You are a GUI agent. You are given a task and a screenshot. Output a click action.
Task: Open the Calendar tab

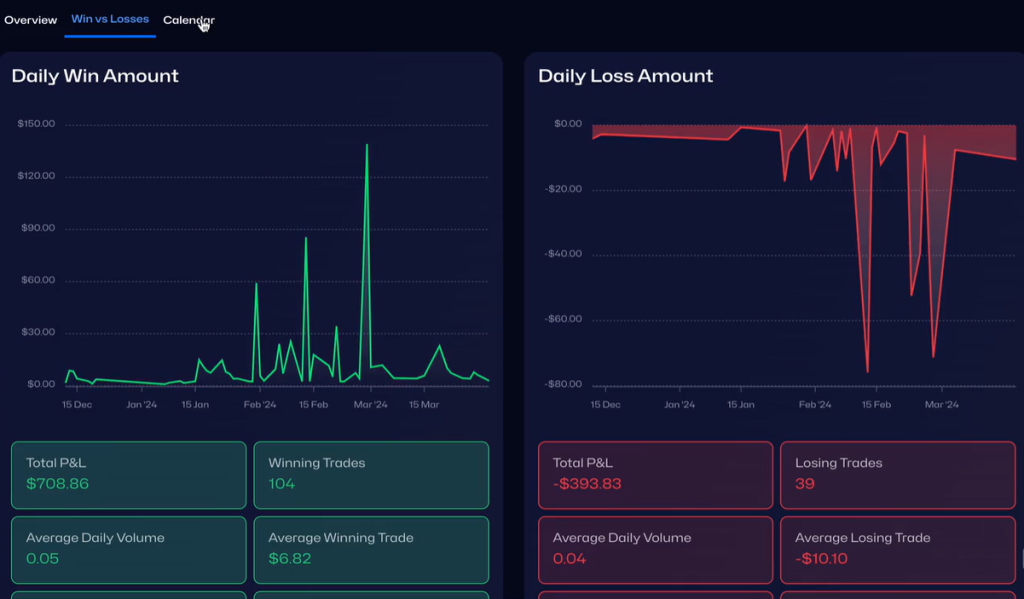tap(188, 20)
